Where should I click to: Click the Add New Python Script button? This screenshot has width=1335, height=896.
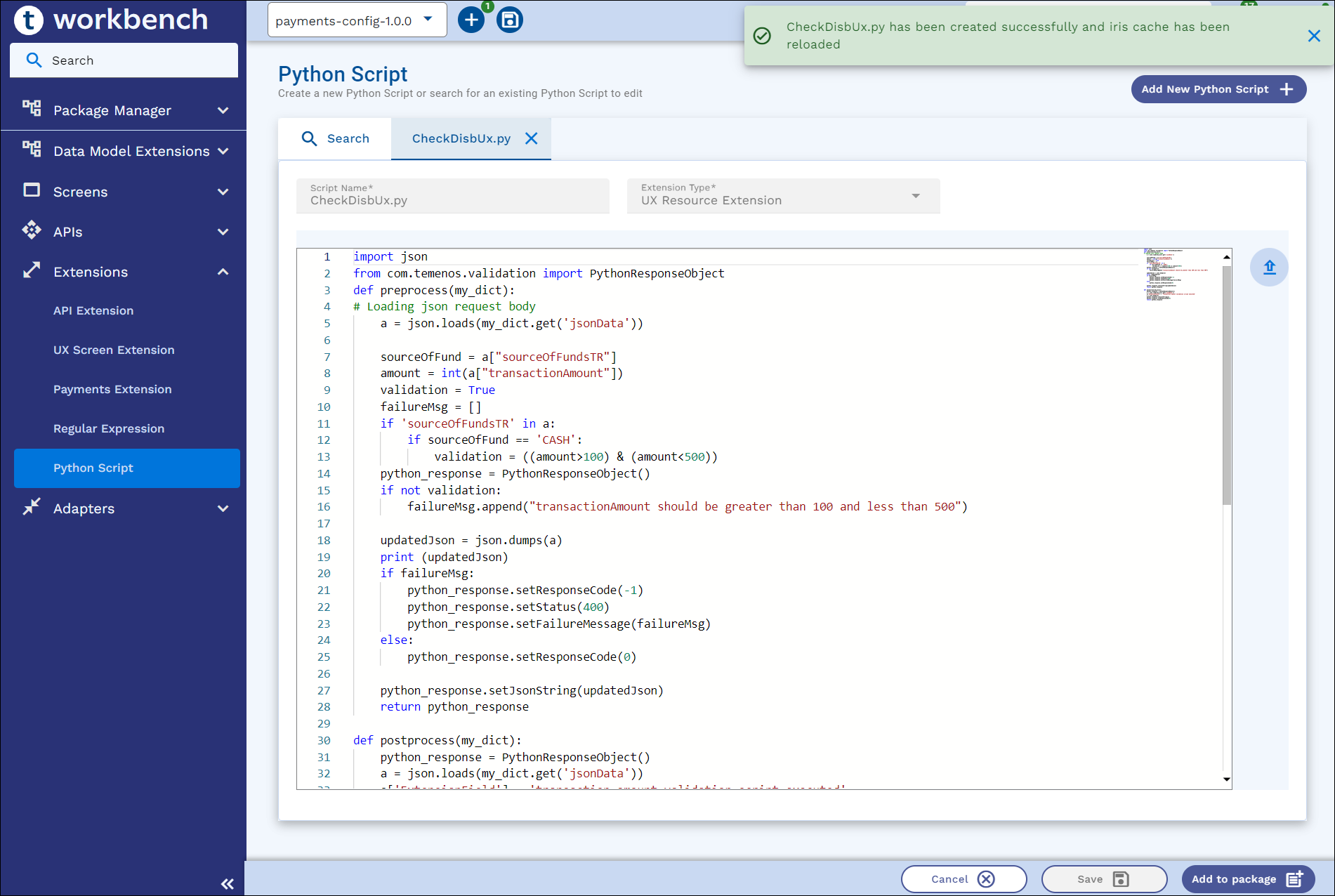1218,89
